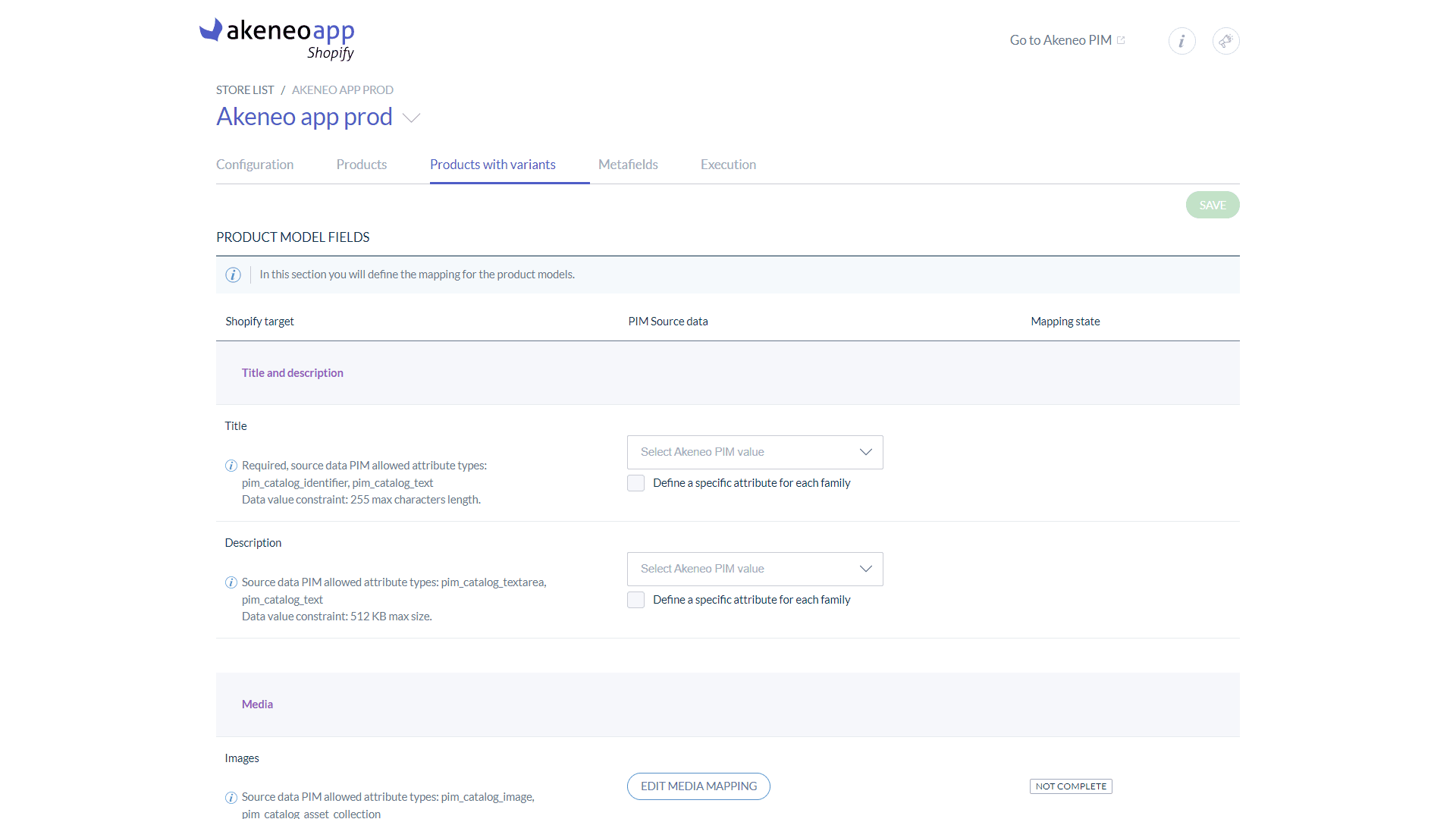Image resolution: width=1456 pixels, height=819 pixels.
Task: Click EDIT MEDIA MAPPING button
Action: pos(698,786)
